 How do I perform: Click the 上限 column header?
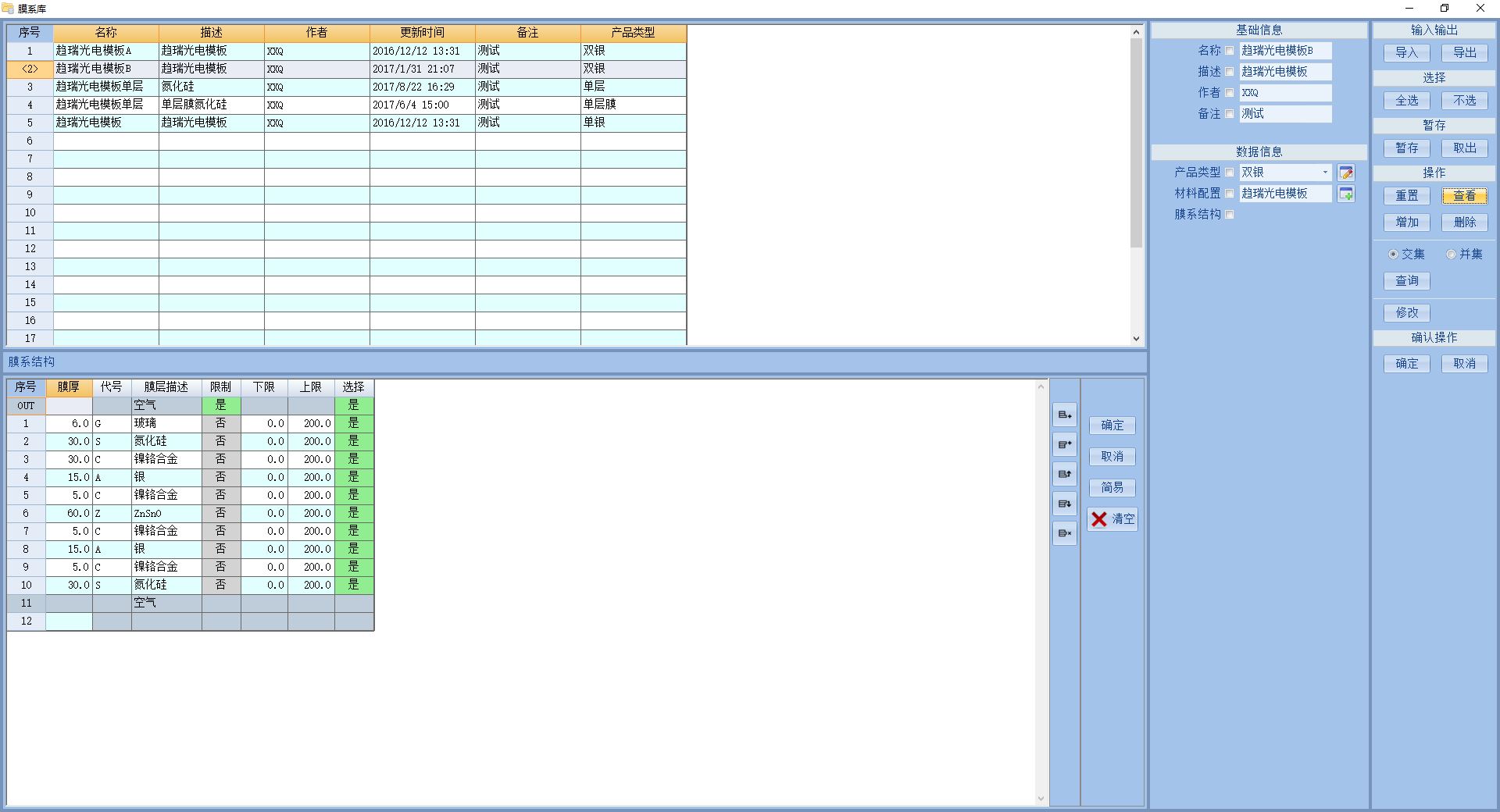pyautogui.click(x=311, y=387)
